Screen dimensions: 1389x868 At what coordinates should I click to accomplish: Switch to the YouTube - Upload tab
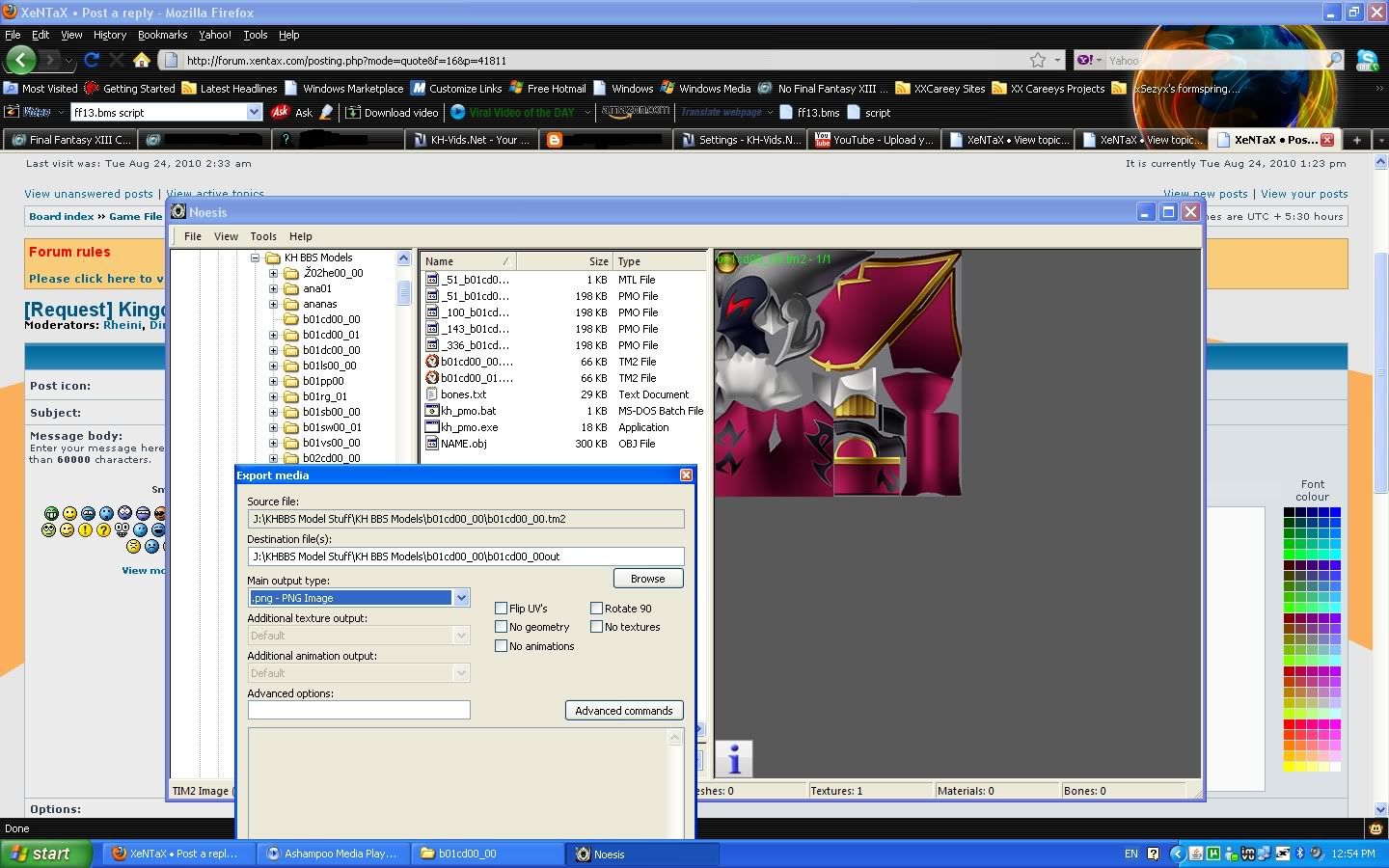coord(874,140)
